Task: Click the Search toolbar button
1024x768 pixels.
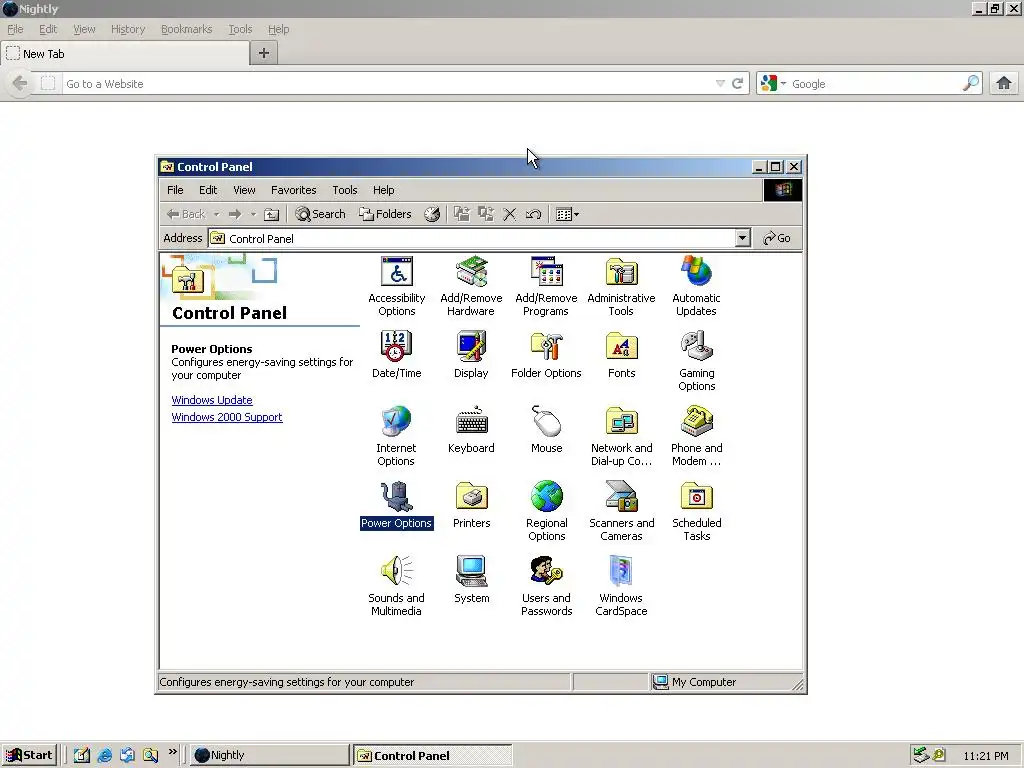Action: pos(320,214)
